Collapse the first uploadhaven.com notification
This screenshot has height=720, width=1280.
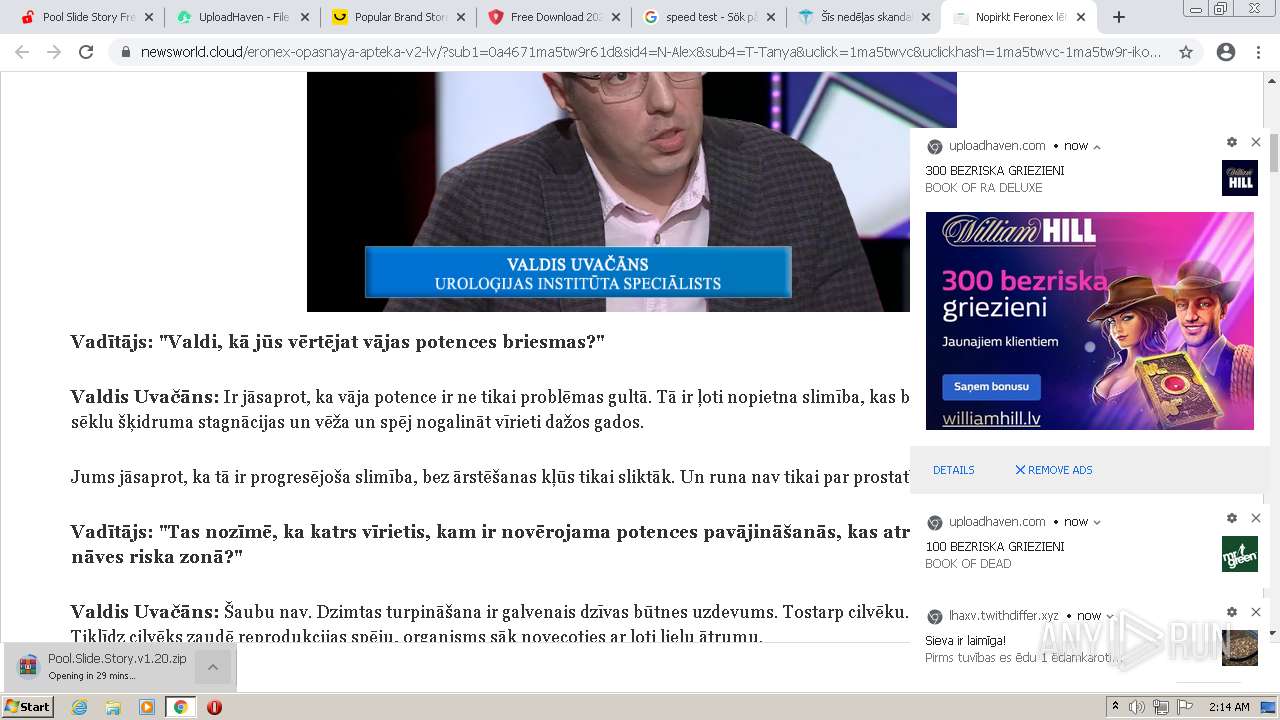tap(1097, 146)
